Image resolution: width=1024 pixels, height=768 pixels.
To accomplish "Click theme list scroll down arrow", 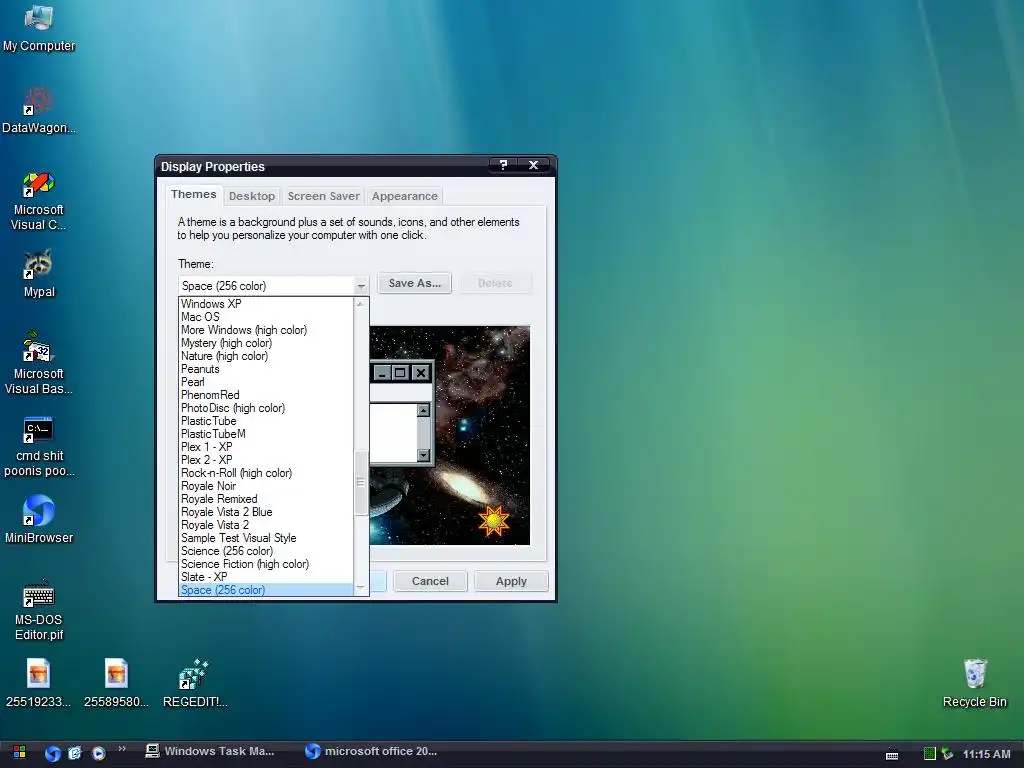I will [x=360, y=589].
